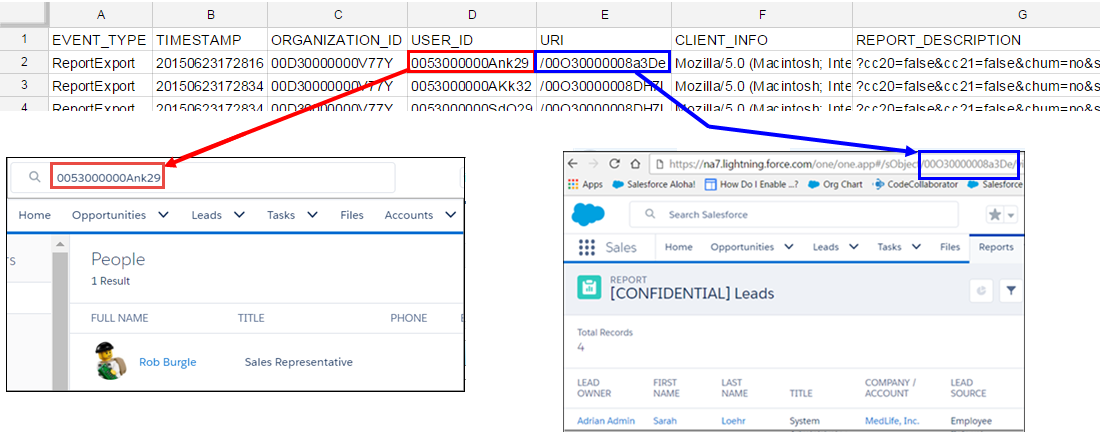Click COMPANY / ACCOUNT column header
The height and width of the screenshot is (432, 1100).
(891, 388)
